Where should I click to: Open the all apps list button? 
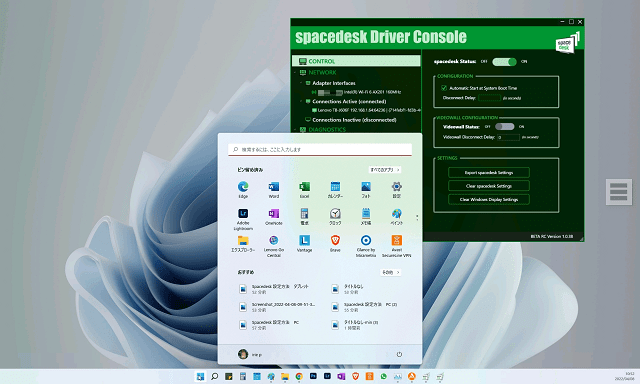click(385, 169)
